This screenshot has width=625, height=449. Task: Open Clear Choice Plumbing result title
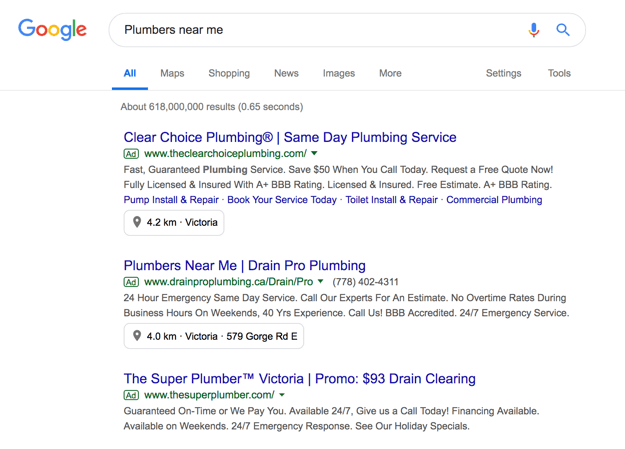coord(290,137)
